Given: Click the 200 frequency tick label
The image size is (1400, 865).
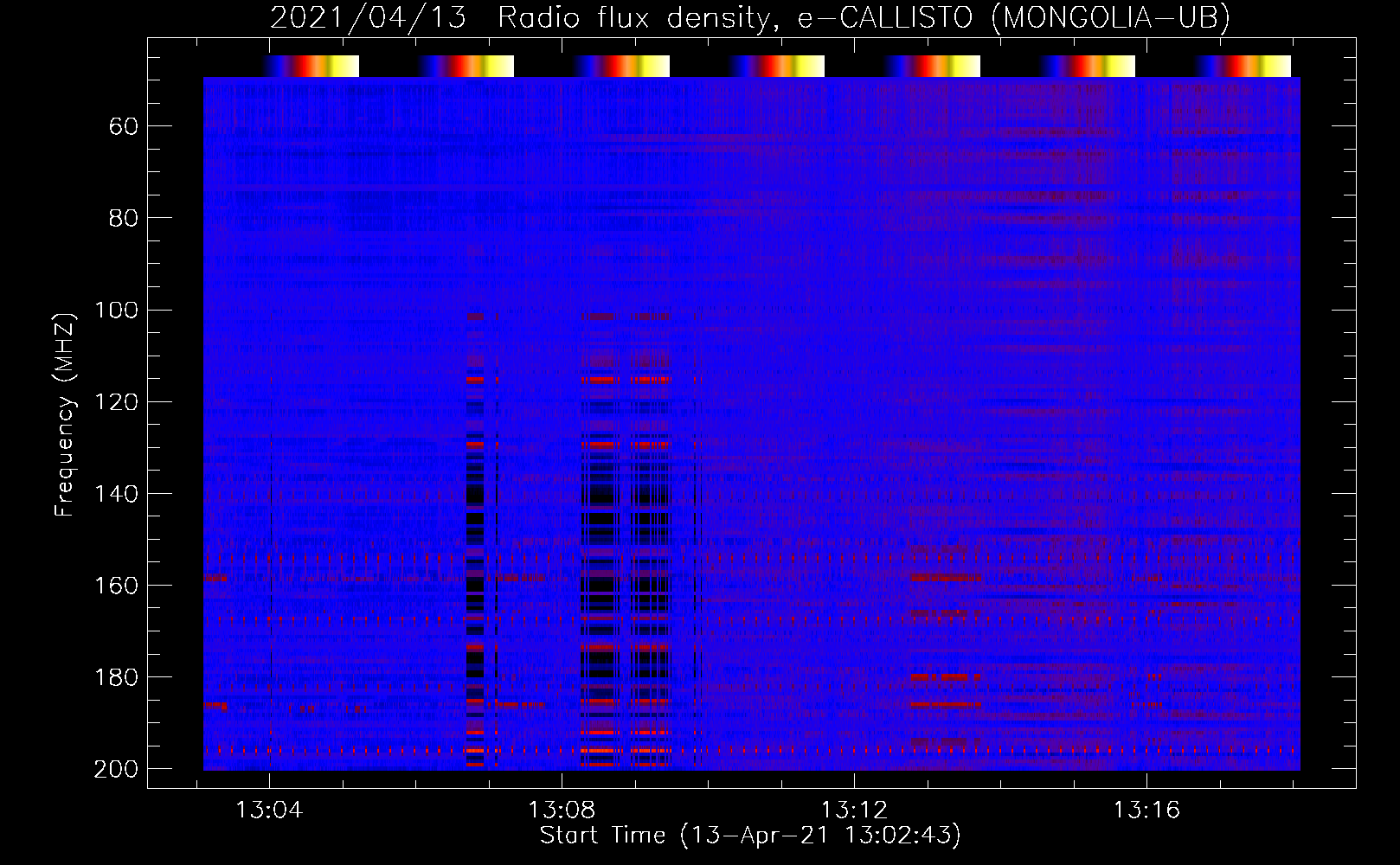Looking at the screenshot, I should click(x=116, y=769).
